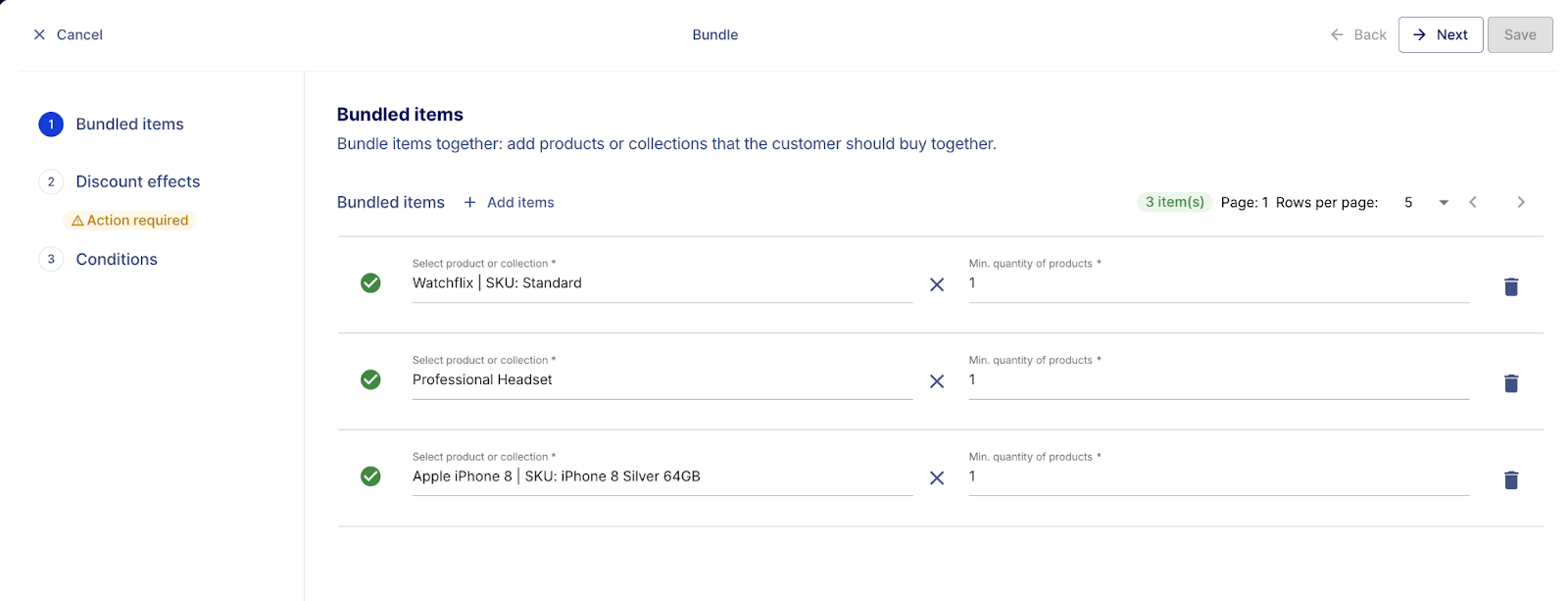Click the green checkmark beside Watchflix

tap(370, 283)
